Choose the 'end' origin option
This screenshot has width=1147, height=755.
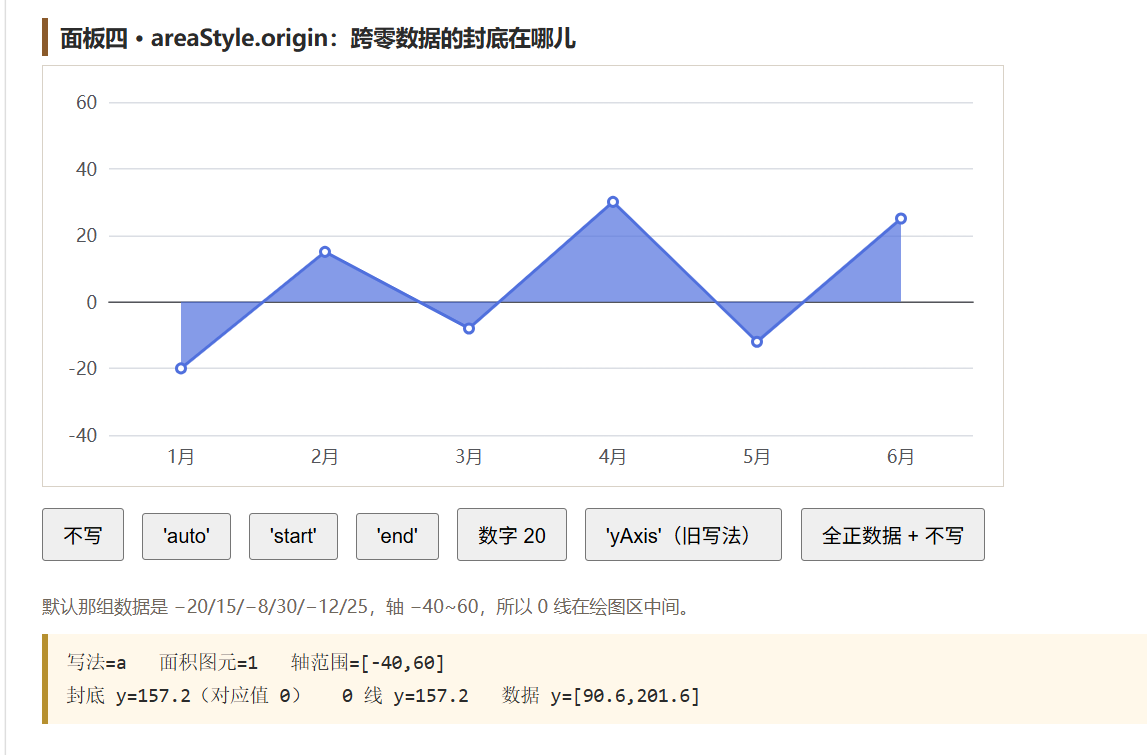pyautogui.click(x=397, y=536)
